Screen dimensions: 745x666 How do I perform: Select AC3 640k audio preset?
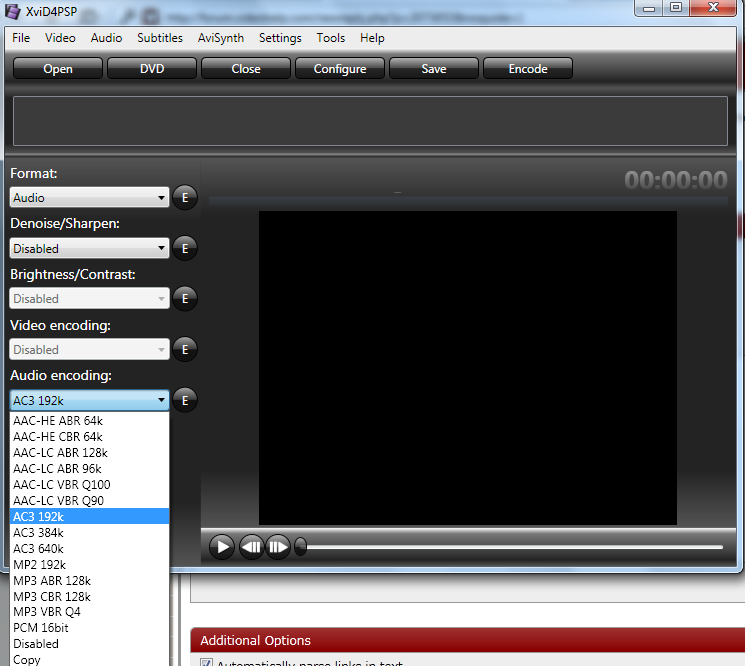89,549
